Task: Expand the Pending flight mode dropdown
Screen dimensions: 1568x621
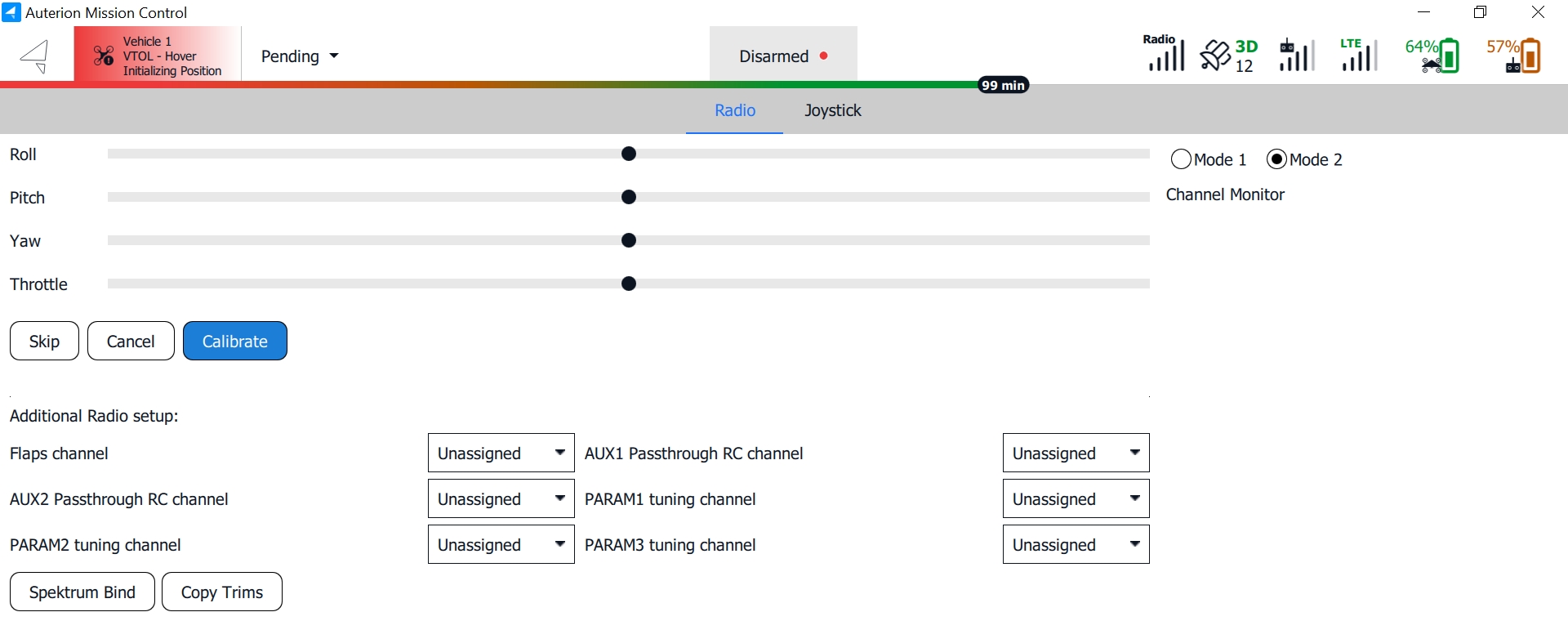Action: 299,56
